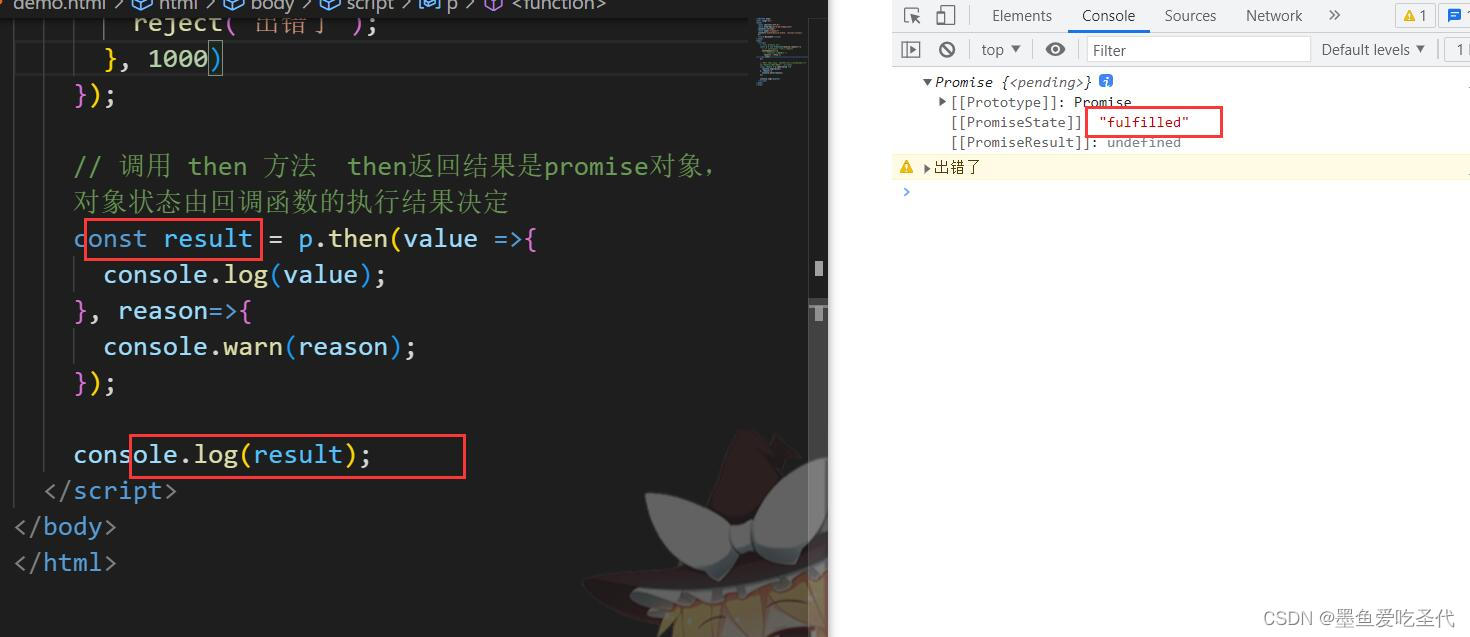Expand the 出错了 warning message

tap(927, 168)
